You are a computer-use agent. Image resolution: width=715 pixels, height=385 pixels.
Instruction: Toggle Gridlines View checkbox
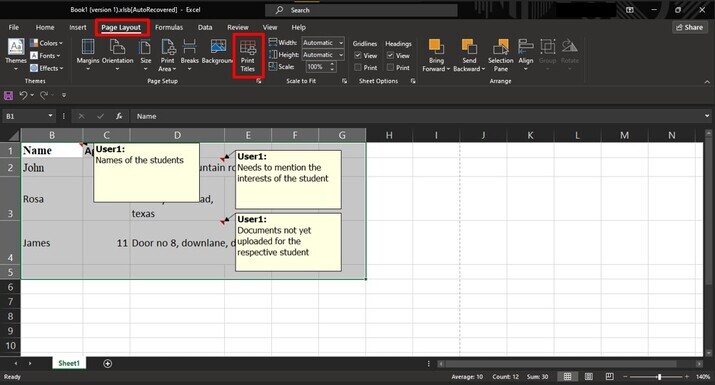point(358,56)
